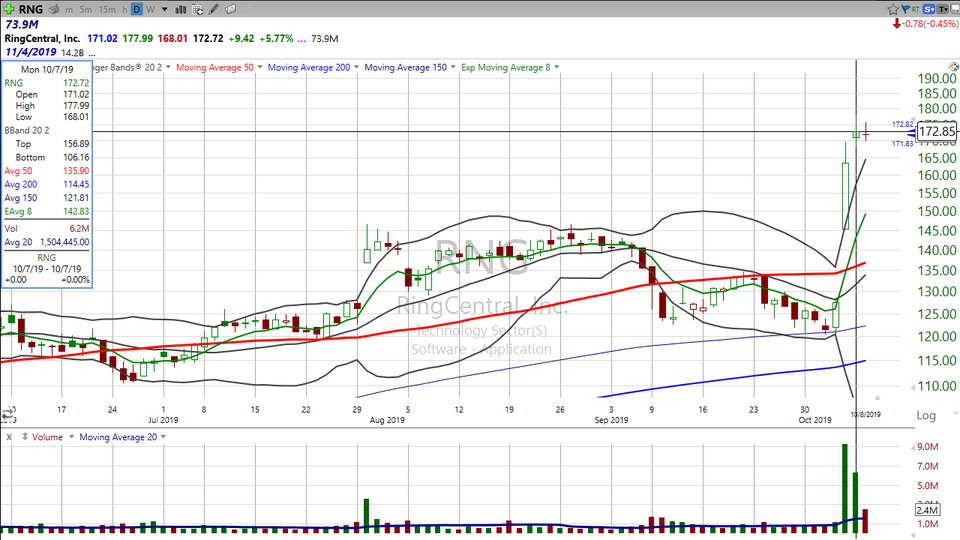This screenshot has width=960, height=540.
Task: Click the 172.85 price label on axis
Action: point(937,132)
